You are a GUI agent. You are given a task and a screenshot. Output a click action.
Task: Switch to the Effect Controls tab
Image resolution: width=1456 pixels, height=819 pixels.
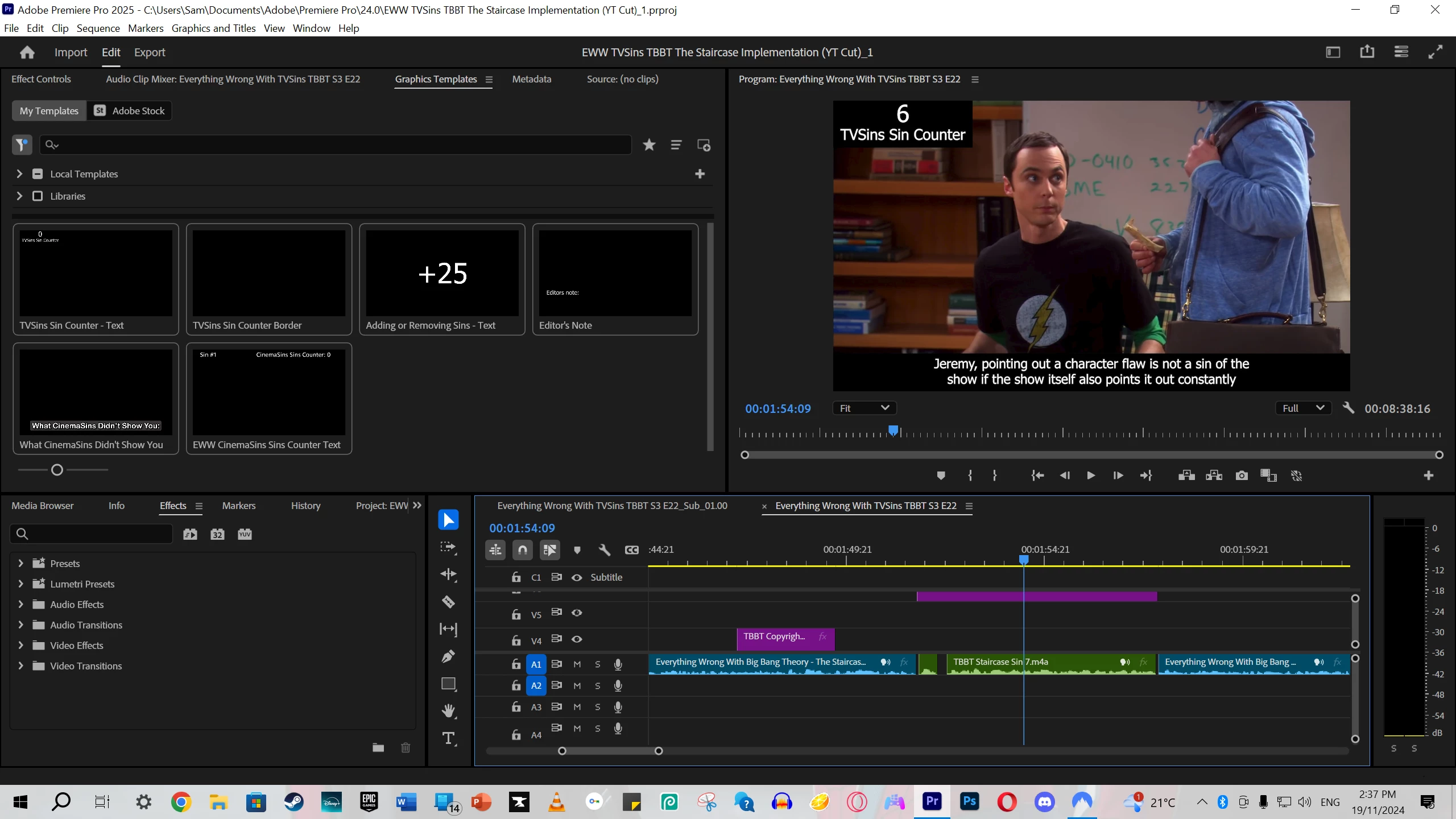[41, 79]
